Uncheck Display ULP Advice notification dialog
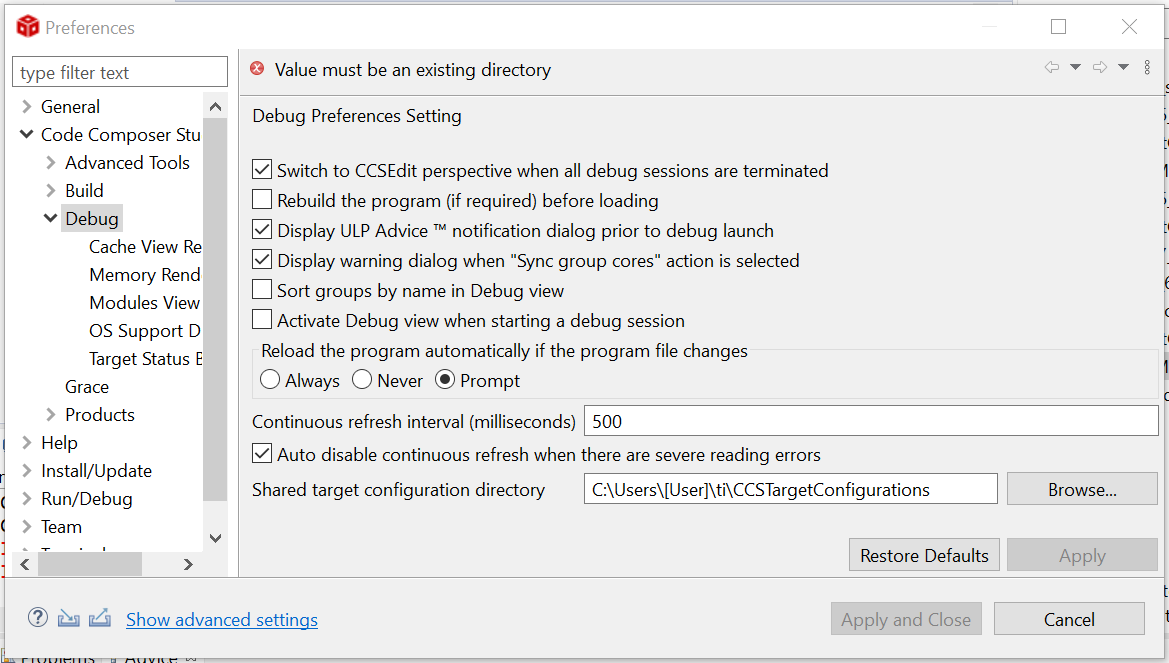Screen dimensions: 1169x663 262,230
